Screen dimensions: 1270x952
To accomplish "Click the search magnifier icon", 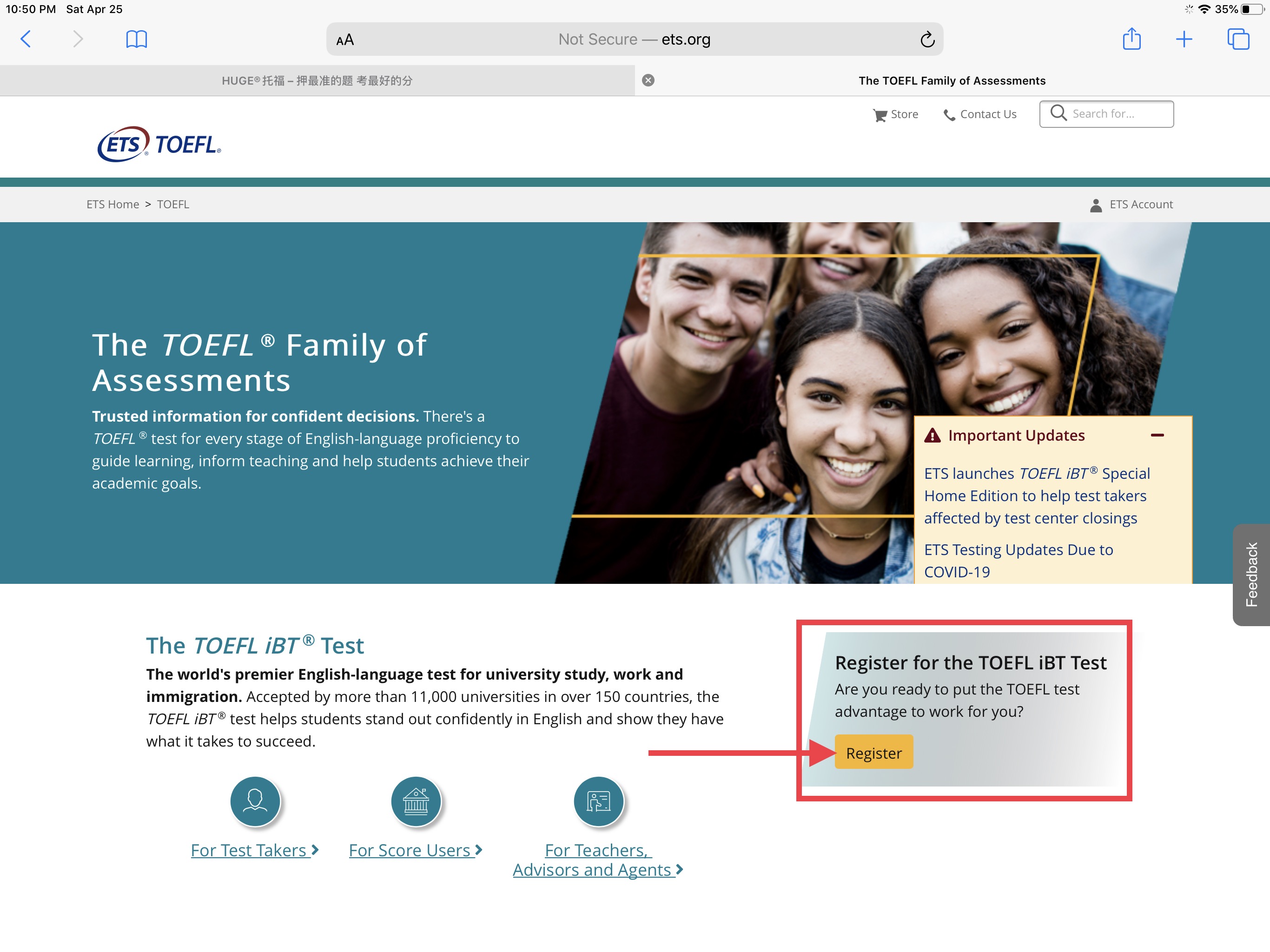I will pyautogui.click(x=1058, y=113).
